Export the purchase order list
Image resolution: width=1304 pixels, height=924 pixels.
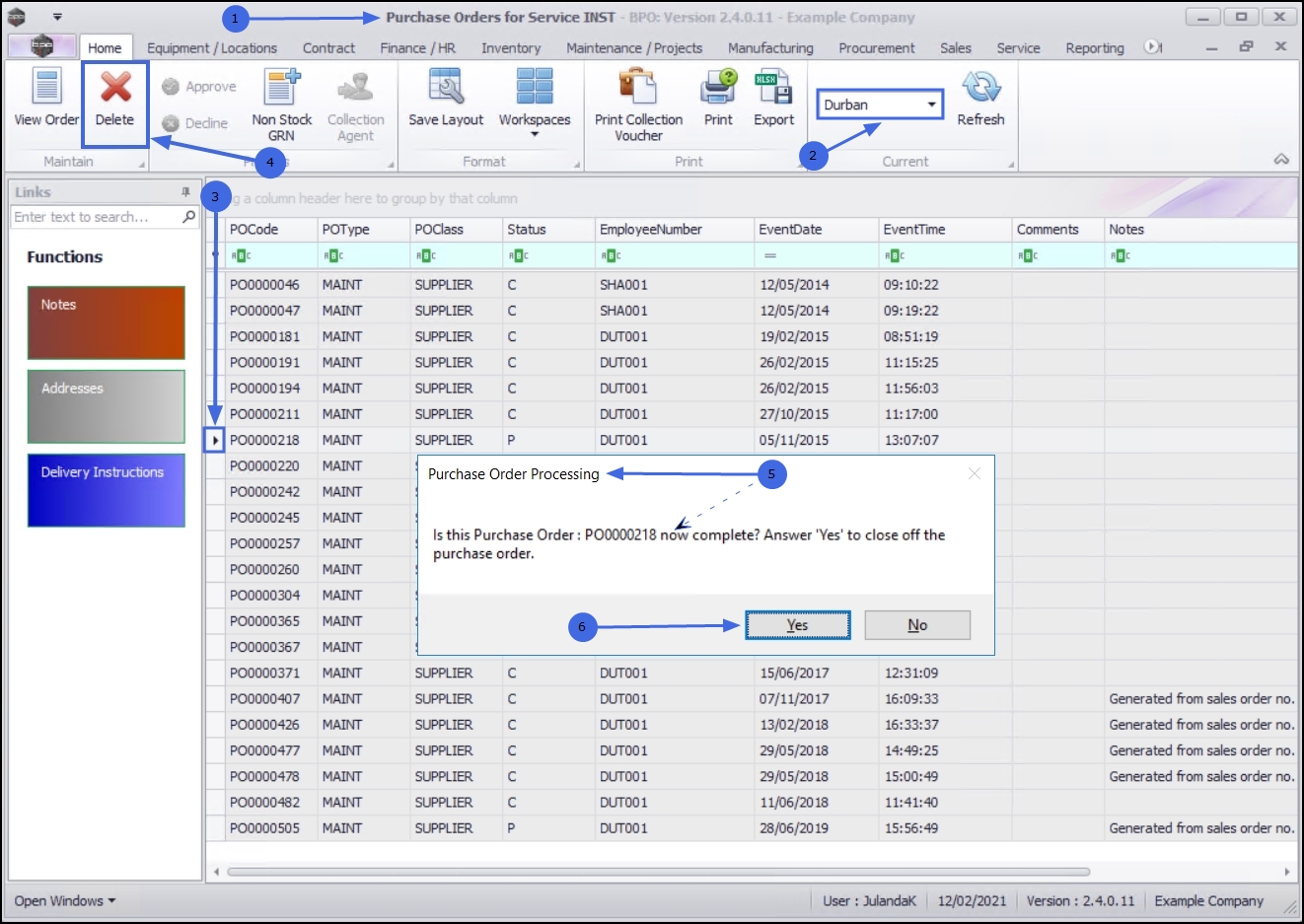coord(773,98)
